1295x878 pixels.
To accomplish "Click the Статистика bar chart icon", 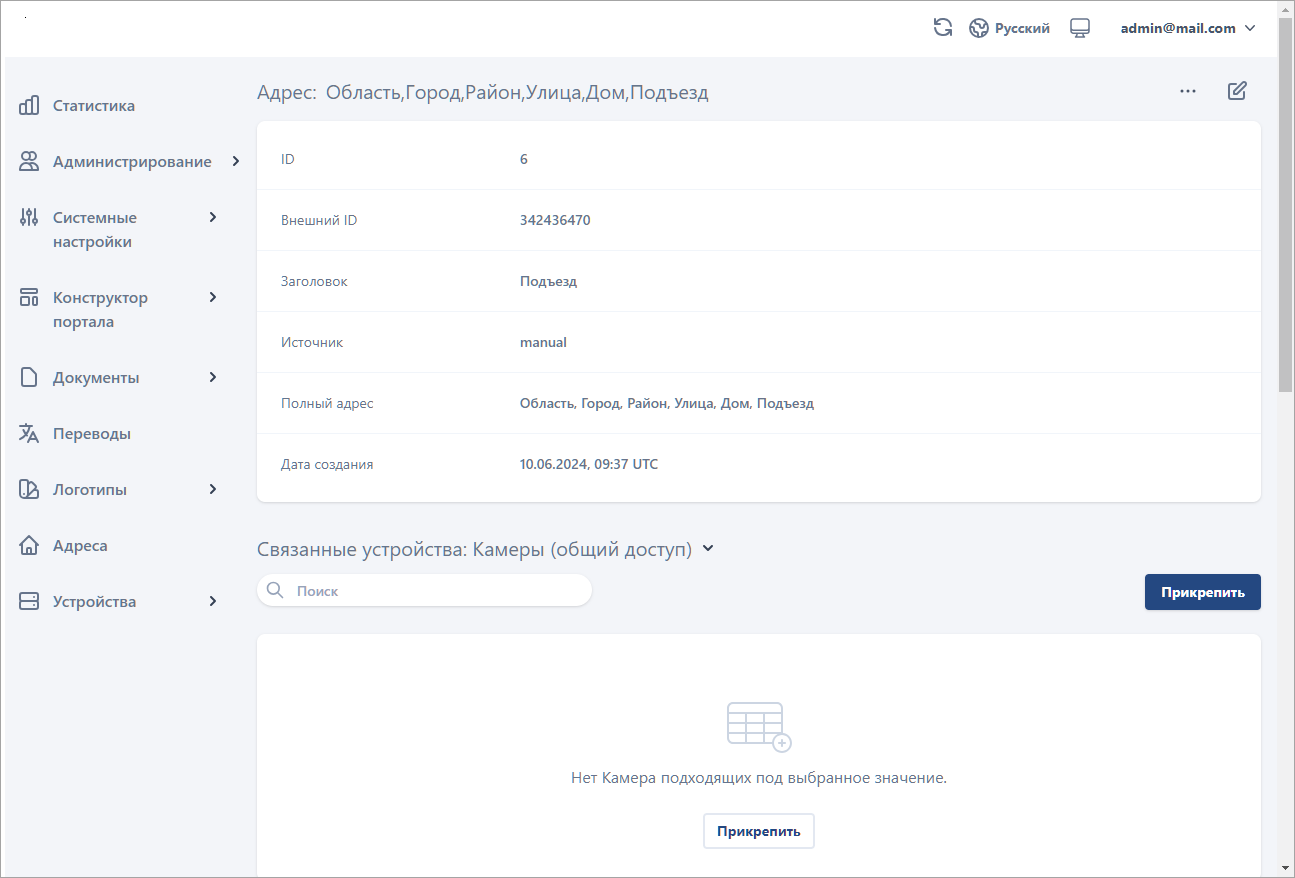I will 29,105.
